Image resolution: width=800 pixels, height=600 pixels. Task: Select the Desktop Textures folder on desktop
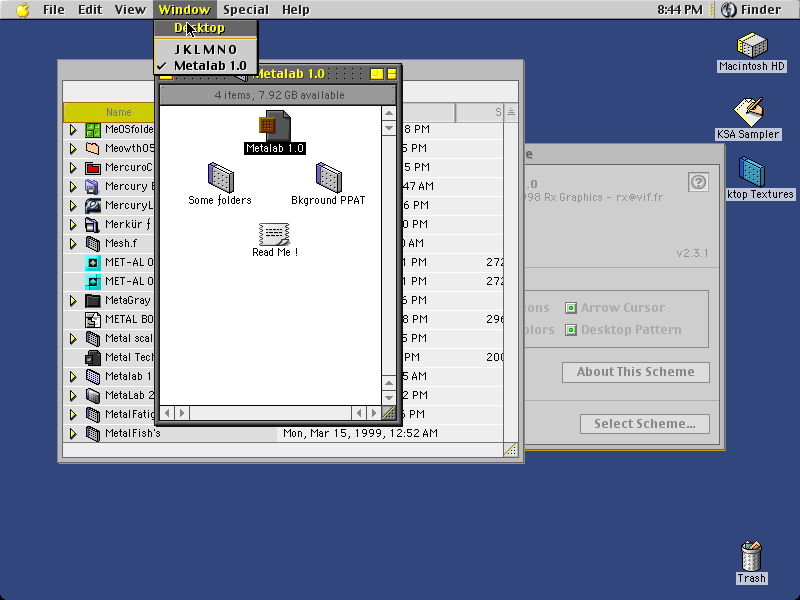(752, 172)
